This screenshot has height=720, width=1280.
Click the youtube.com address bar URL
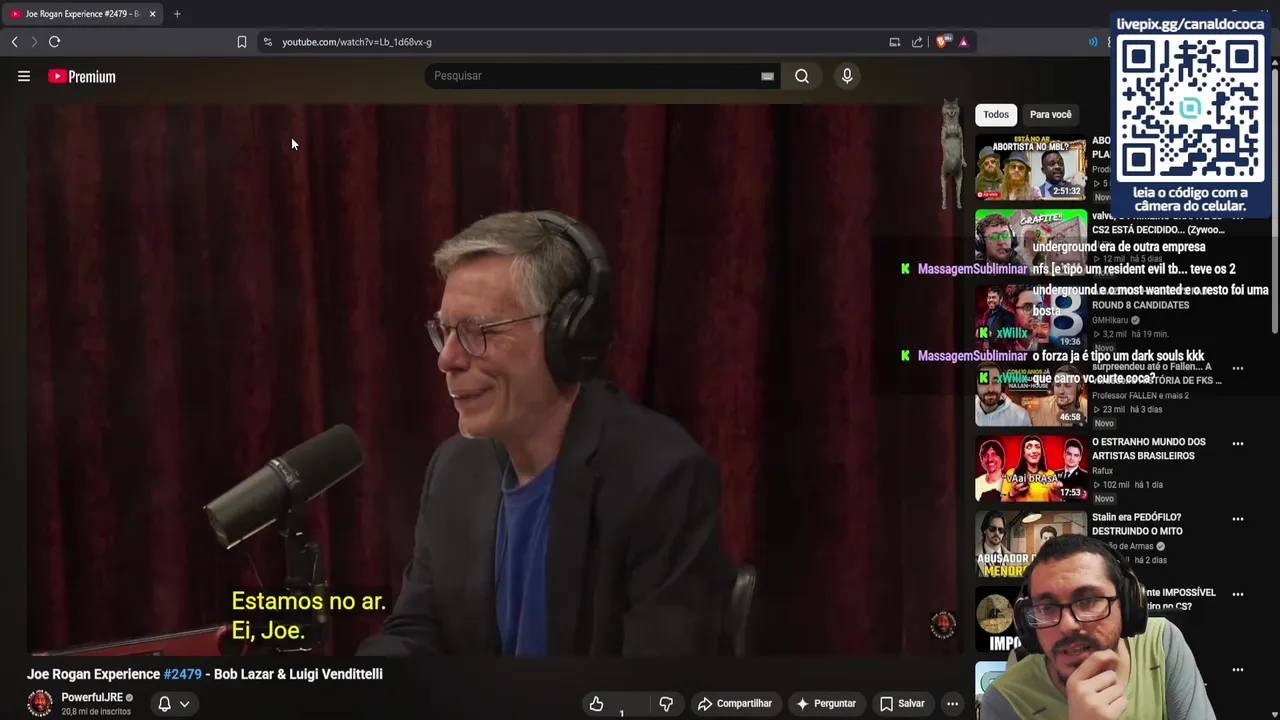357,42
